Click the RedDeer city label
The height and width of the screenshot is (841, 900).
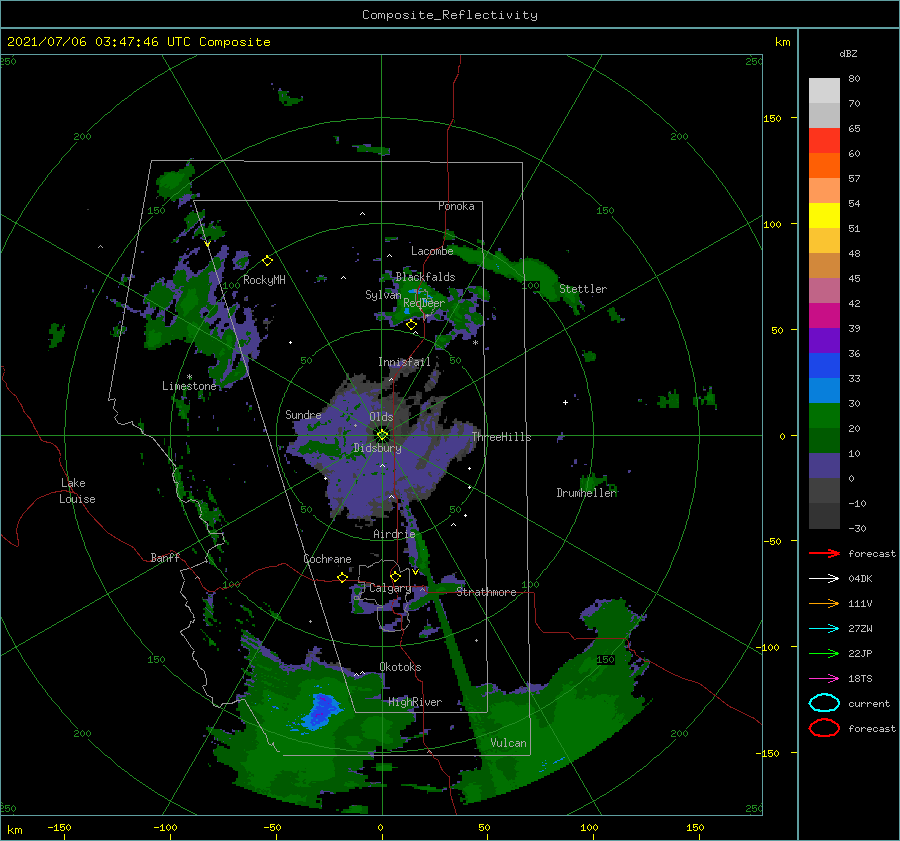(x=424, y=303)
